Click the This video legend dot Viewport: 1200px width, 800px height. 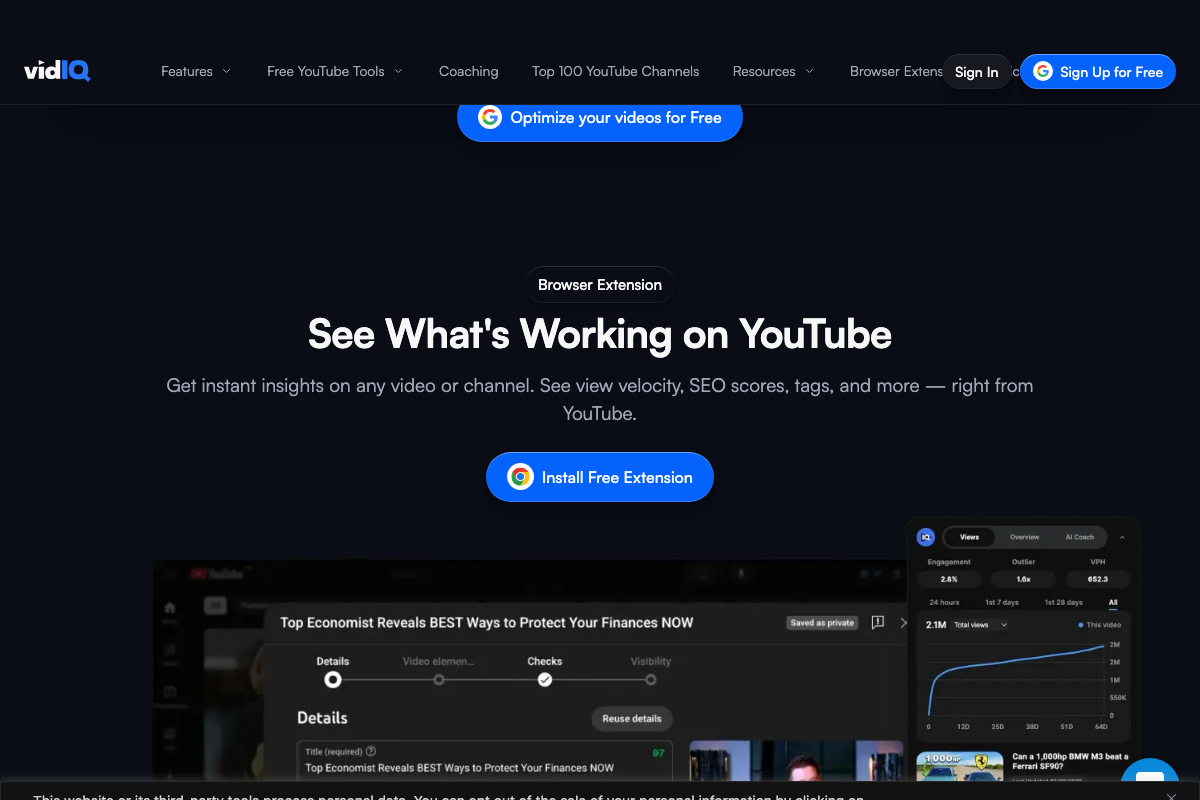pos(1081,625)
